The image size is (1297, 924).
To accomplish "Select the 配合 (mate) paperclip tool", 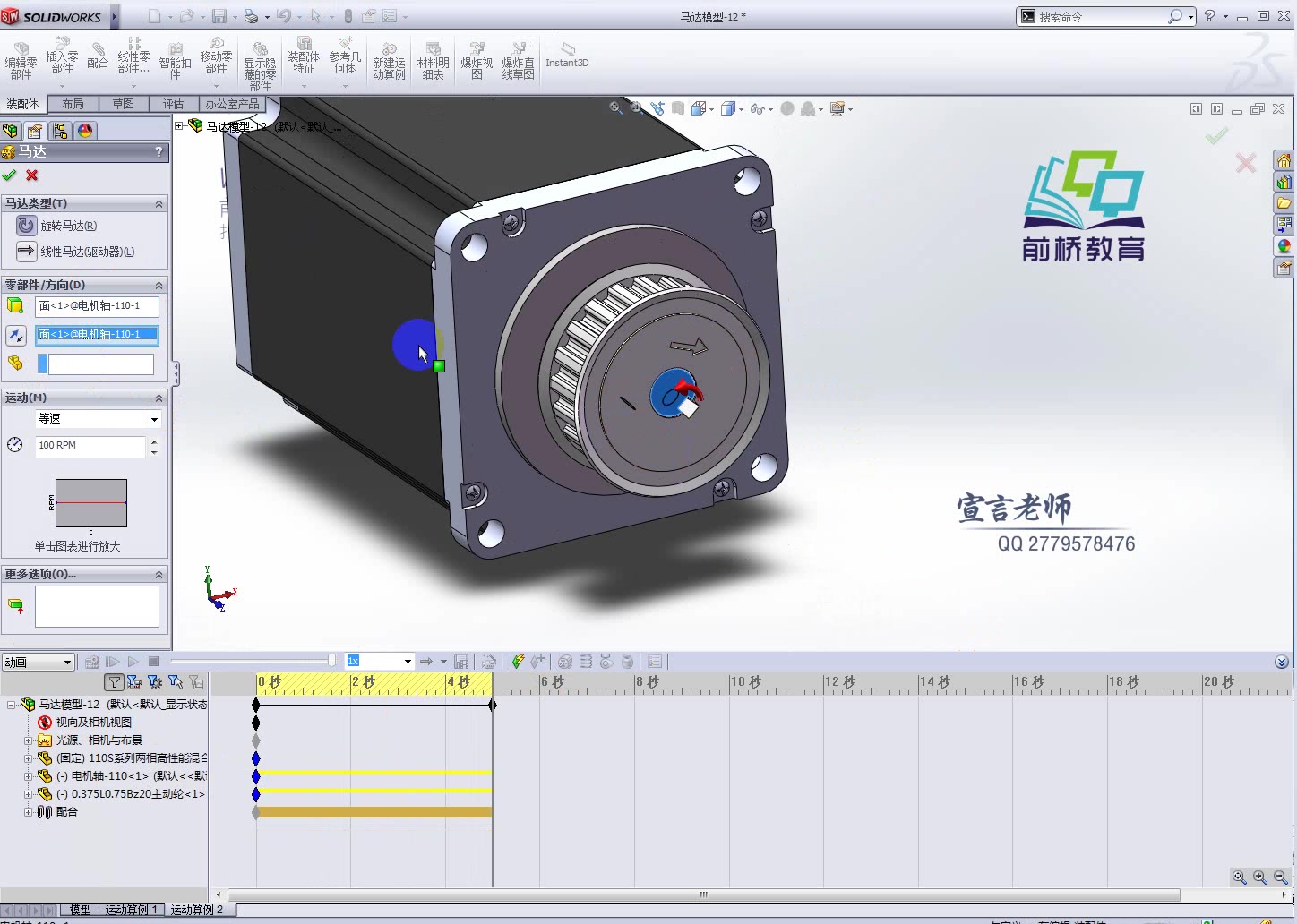I will (x=98, y=56).
